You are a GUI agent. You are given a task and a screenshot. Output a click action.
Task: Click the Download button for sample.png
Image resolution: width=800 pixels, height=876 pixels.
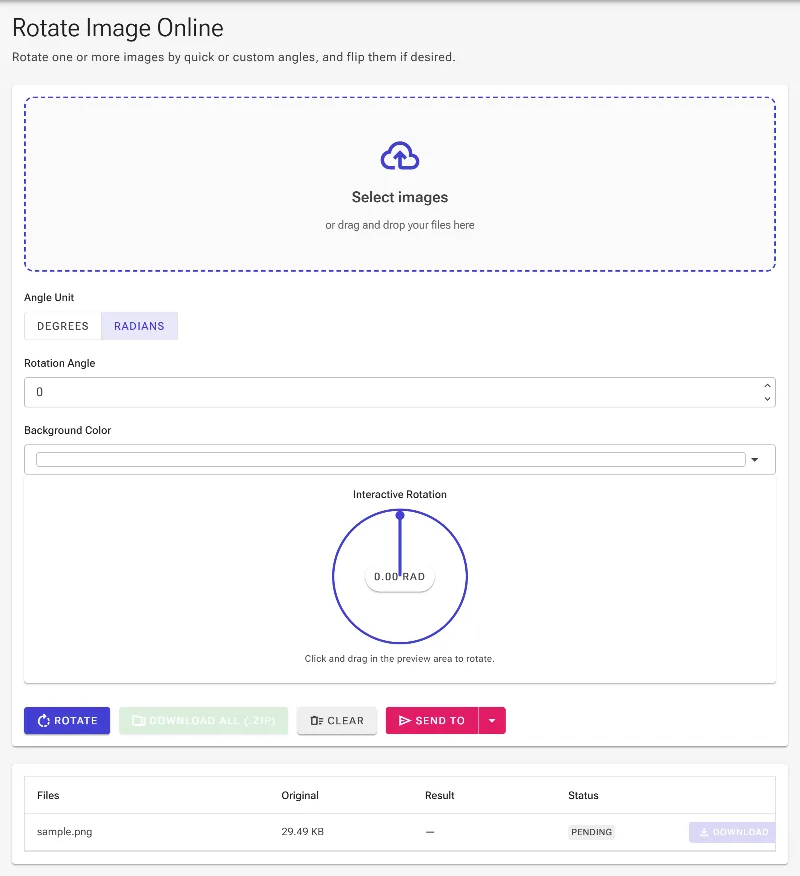pyautogui.click(x=732, y=832)
